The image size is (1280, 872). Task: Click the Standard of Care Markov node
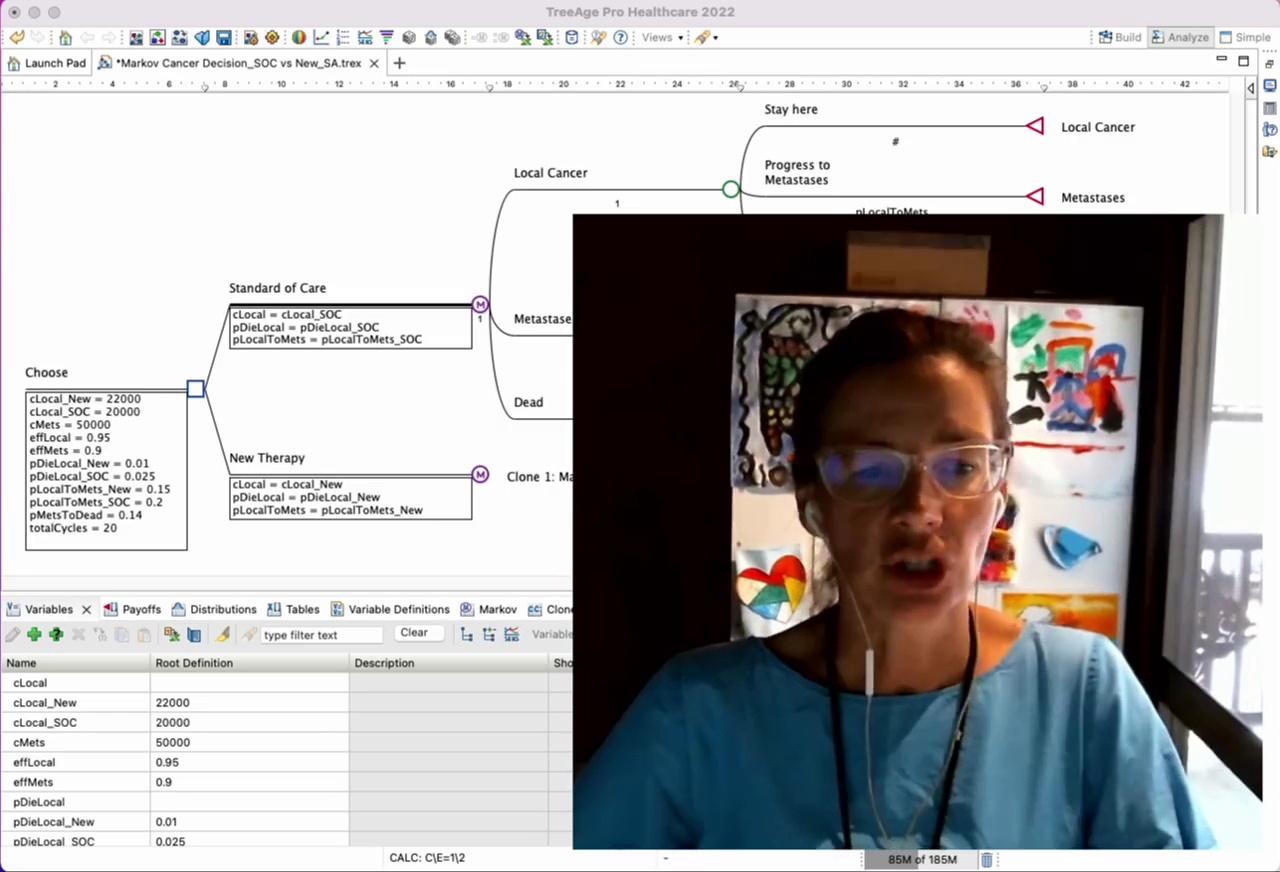coord(480,304)
